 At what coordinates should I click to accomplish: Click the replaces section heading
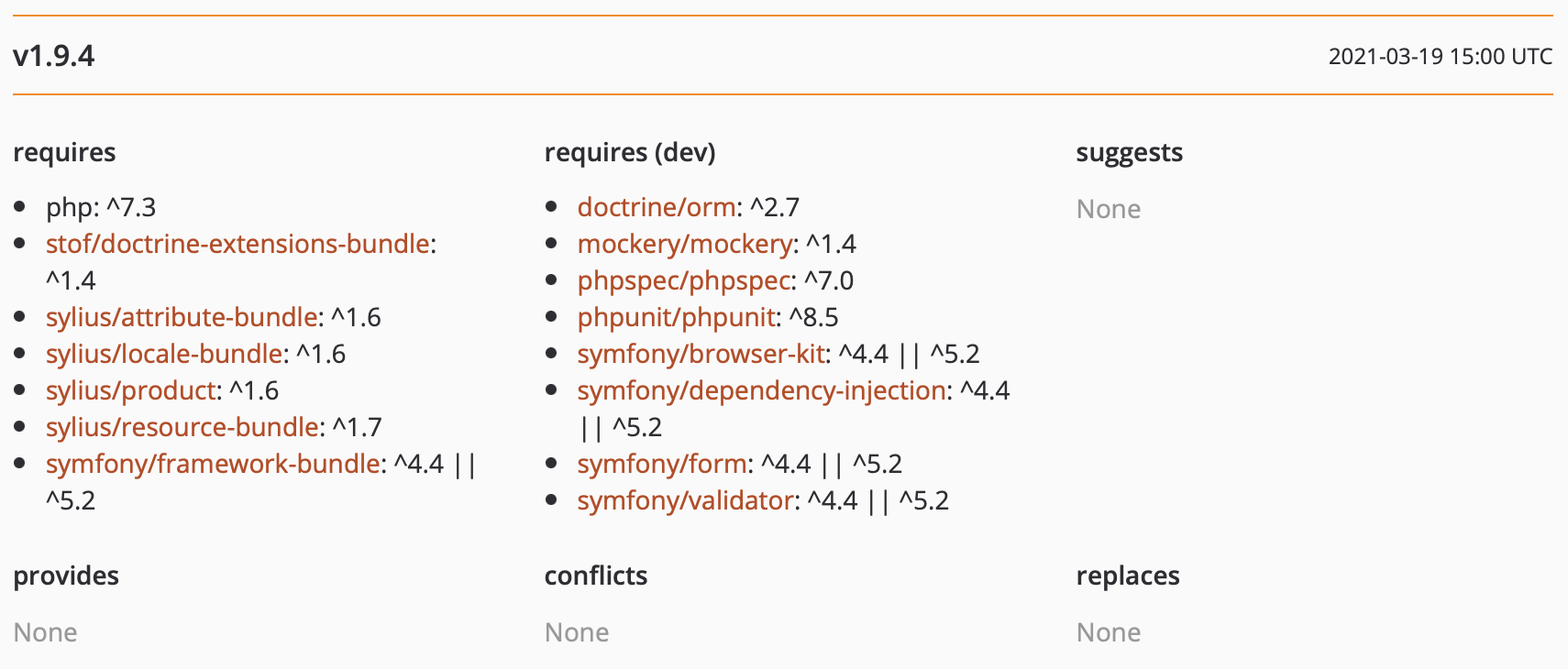click(x=1128, y=576)
